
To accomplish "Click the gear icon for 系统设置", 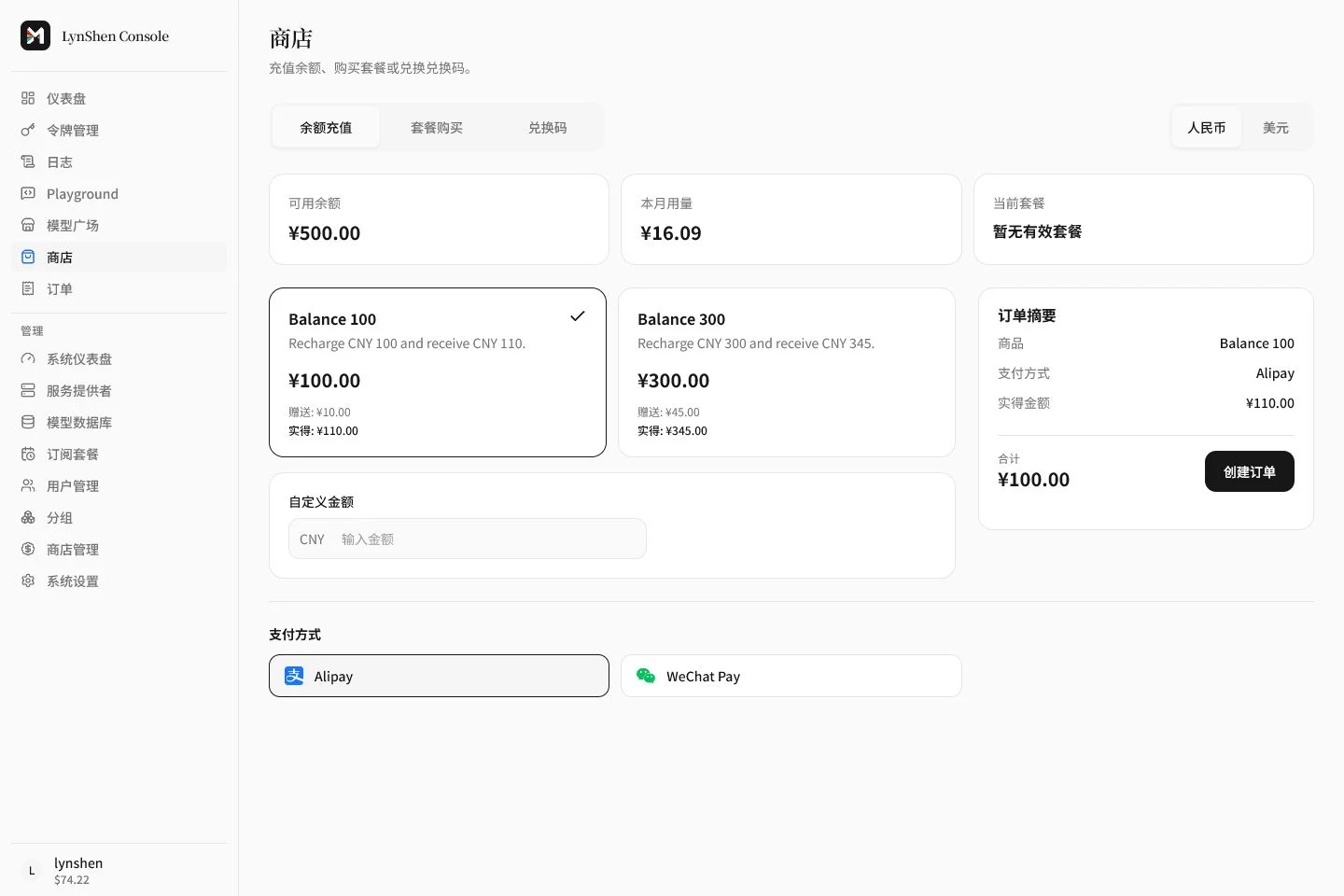I will click(28, 581).
